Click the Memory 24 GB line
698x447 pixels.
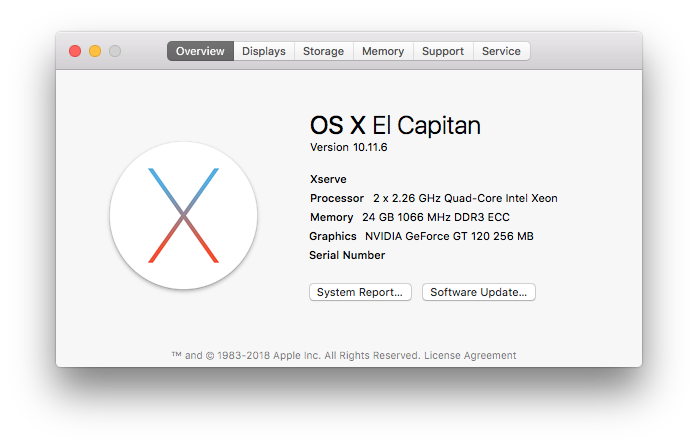point(410,217)
